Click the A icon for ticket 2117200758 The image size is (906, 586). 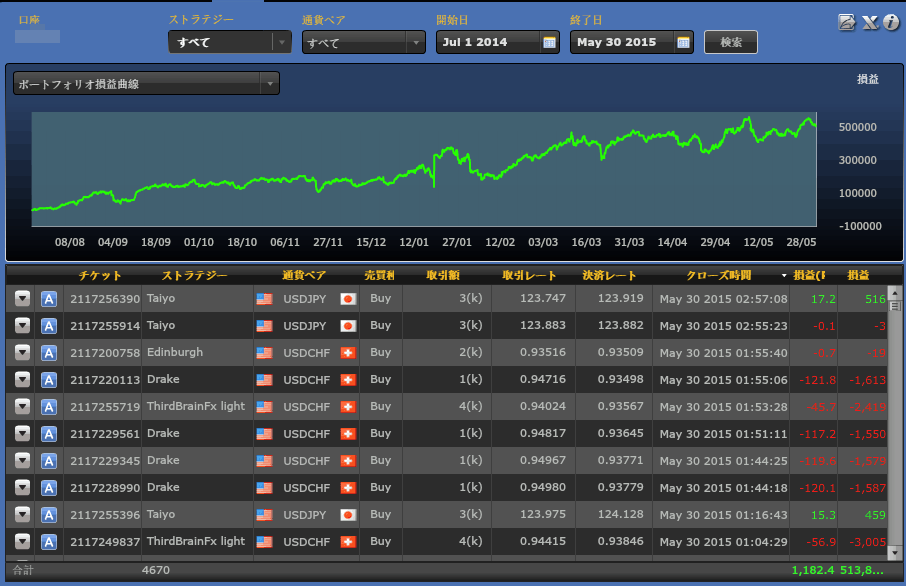[x=49, y=353]
